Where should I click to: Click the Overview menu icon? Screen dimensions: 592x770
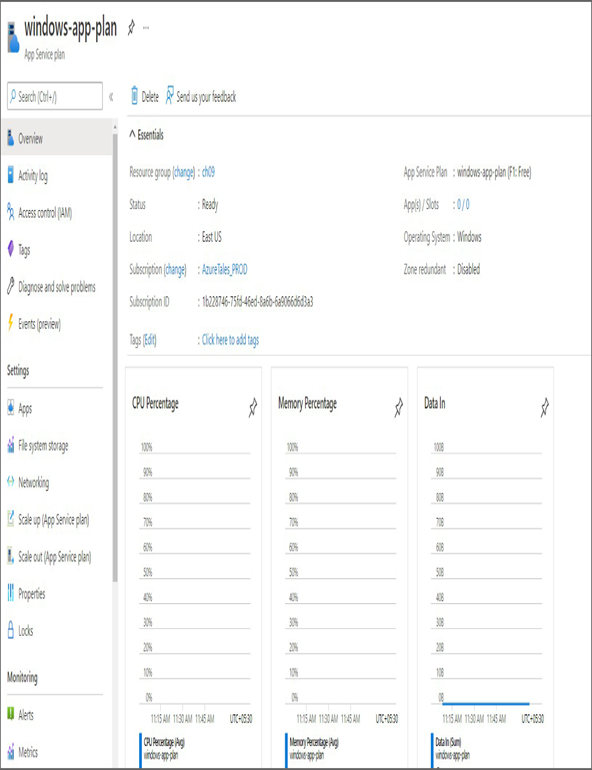[x=10, y=138]
